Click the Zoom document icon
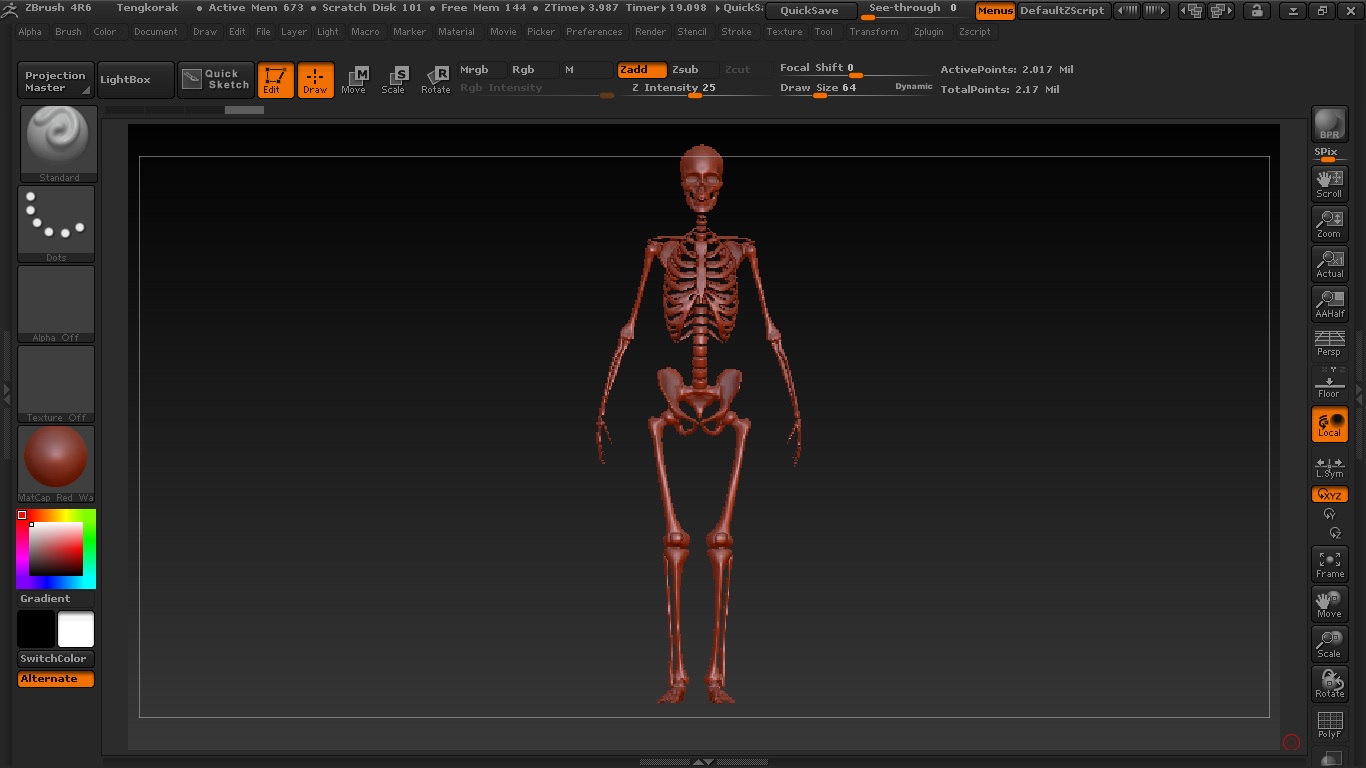Image resolution: width=1366 pixels, height=768 pixels. click(1329, 223)
